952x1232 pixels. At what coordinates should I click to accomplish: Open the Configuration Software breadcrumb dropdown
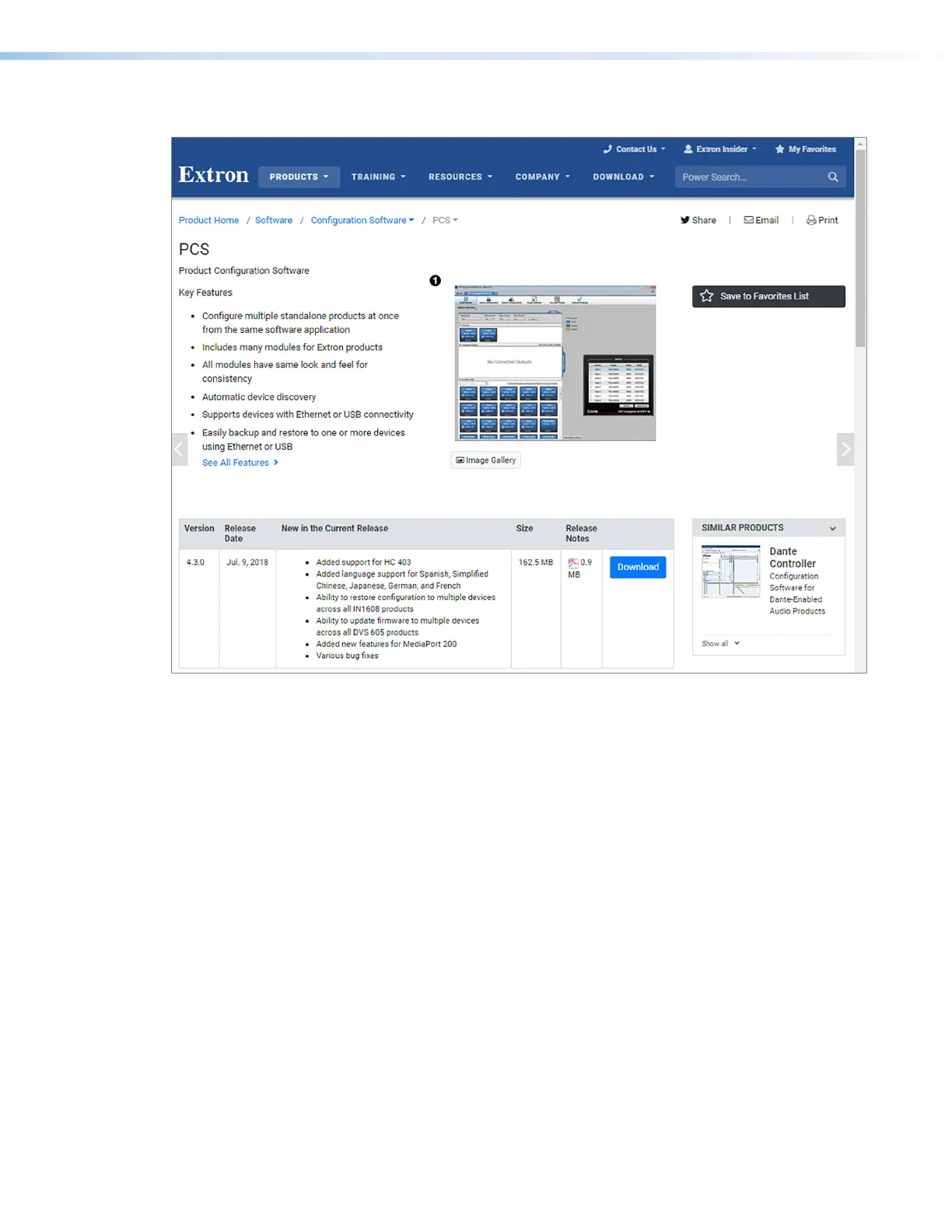(x=362, y=220)
